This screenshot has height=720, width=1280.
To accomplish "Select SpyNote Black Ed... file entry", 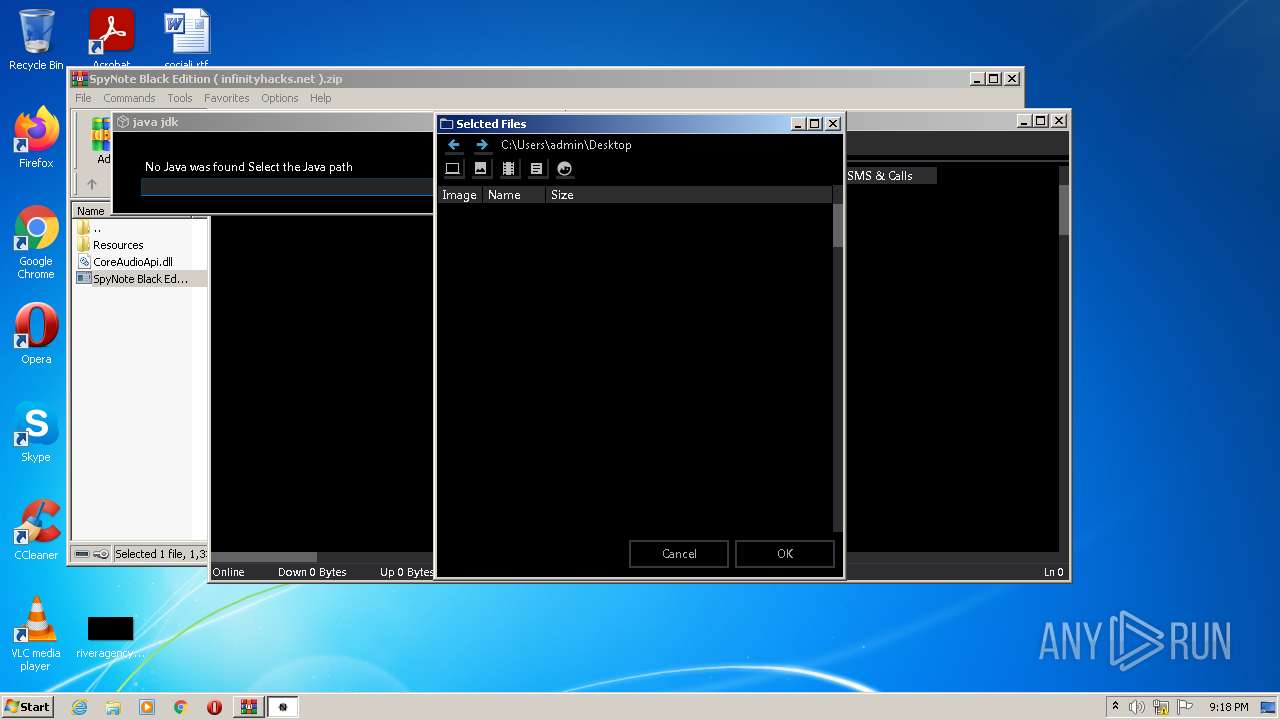I will coord(140,279).
